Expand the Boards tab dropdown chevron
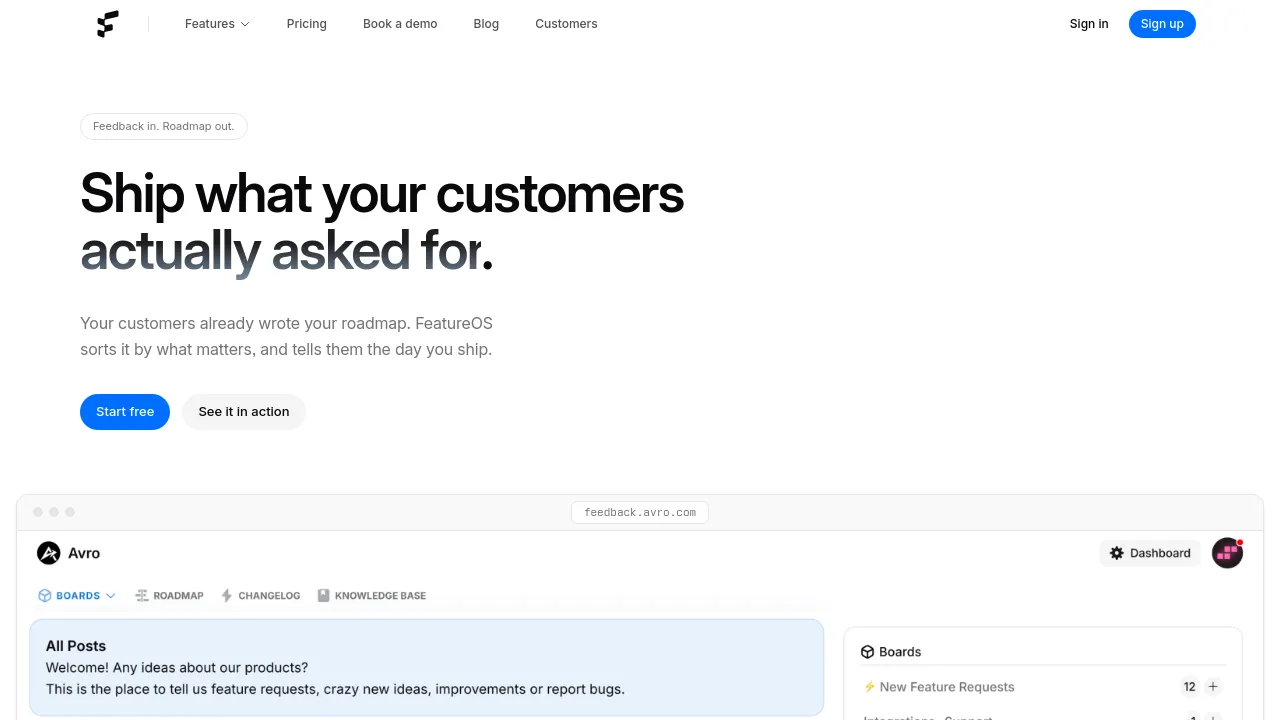The height and width of the screenshot is (720, 1280). tap(111, 596)
